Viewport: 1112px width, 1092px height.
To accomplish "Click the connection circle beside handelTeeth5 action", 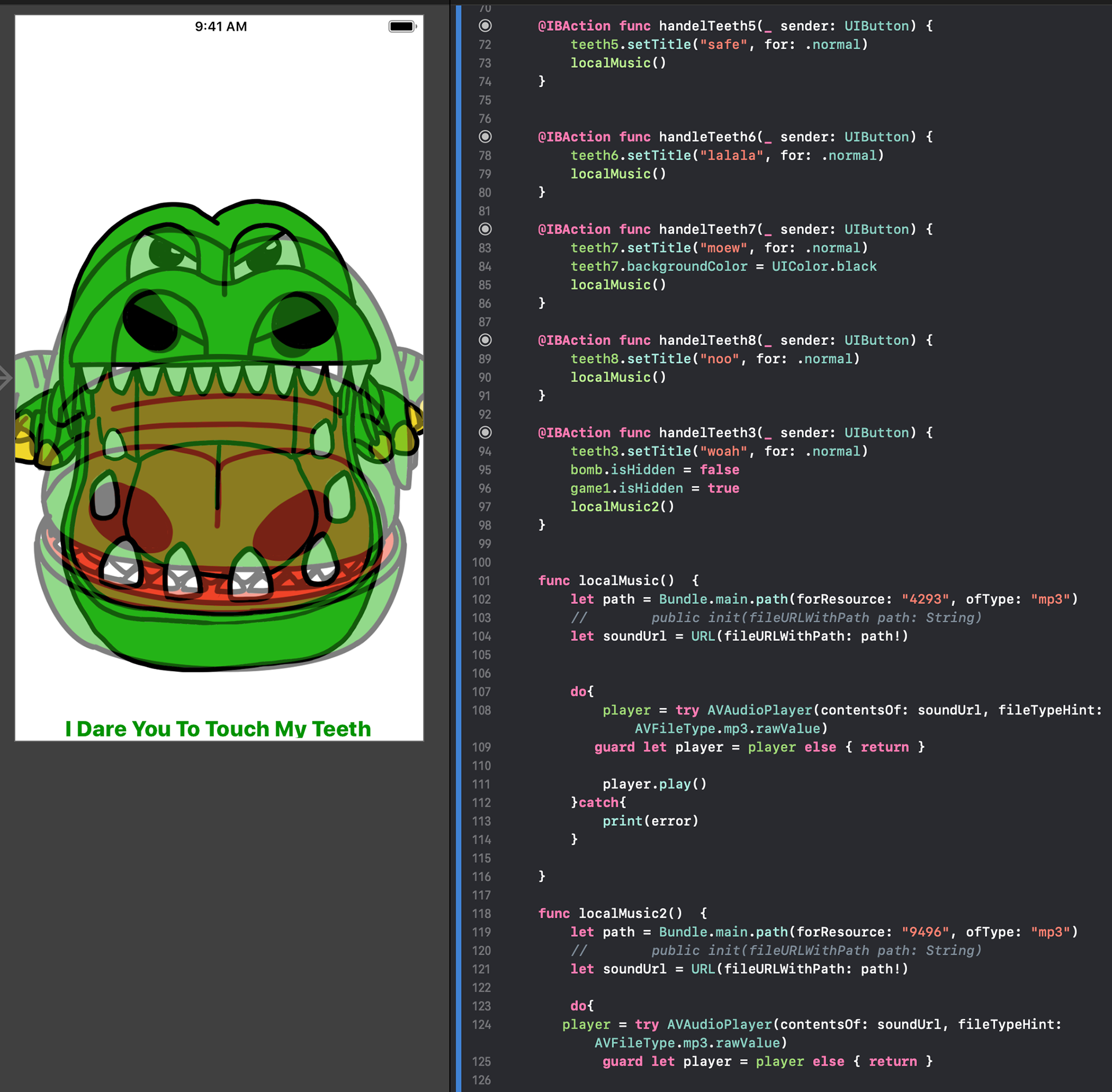I will 485,25.
